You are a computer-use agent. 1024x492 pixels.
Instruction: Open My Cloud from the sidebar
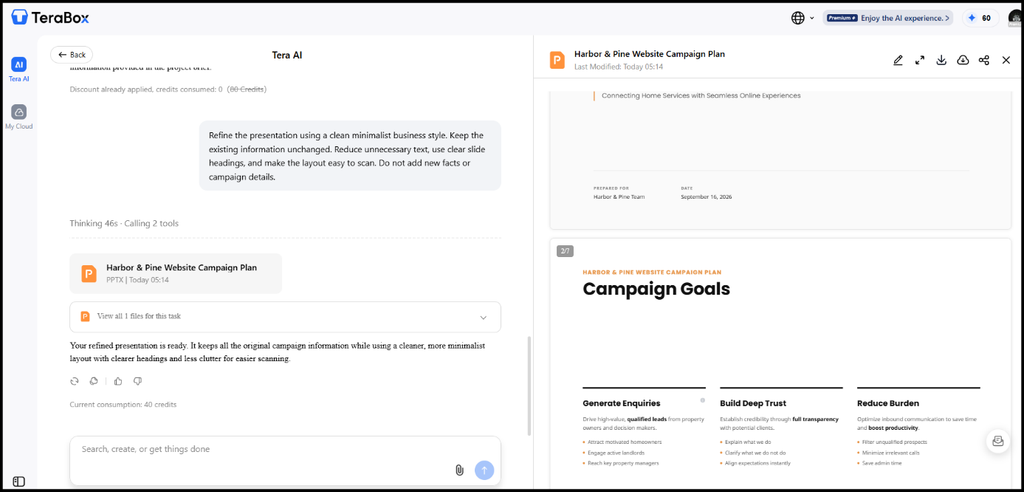(x=19, y=112)
